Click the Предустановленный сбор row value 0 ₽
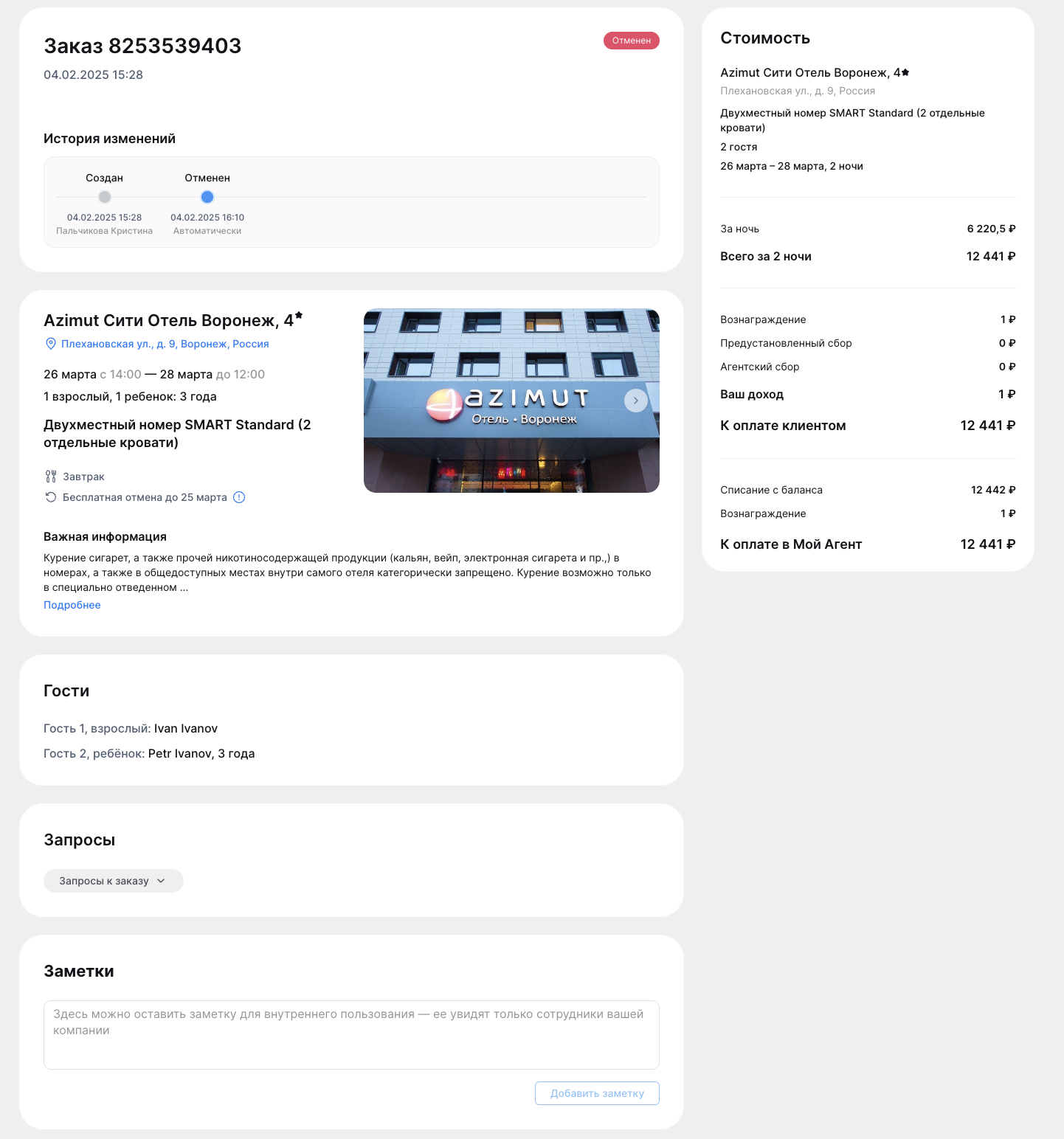Screen dimensions: 1064x1139 (1007, 343)
